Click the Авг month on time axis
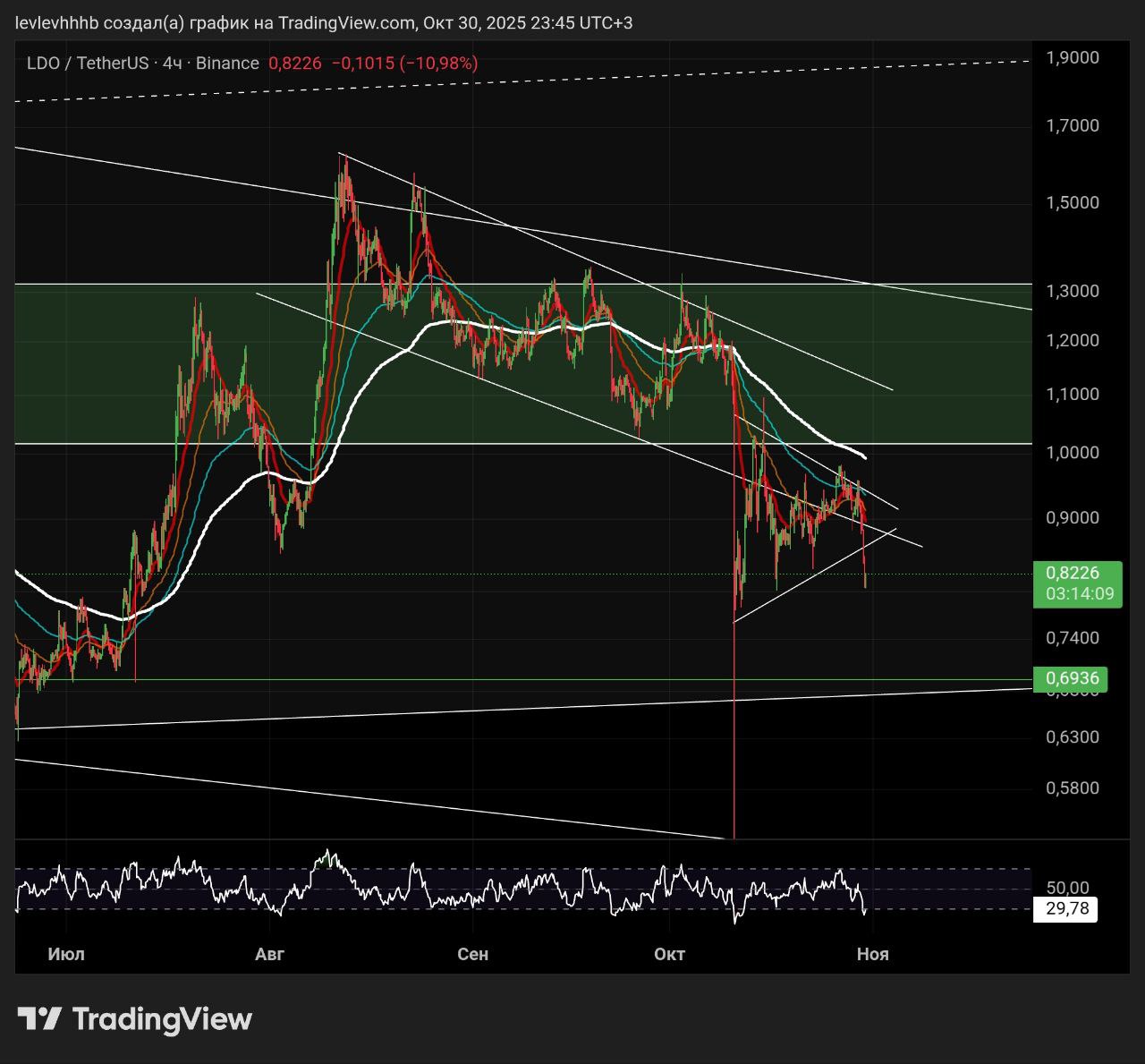 [269, 954]
